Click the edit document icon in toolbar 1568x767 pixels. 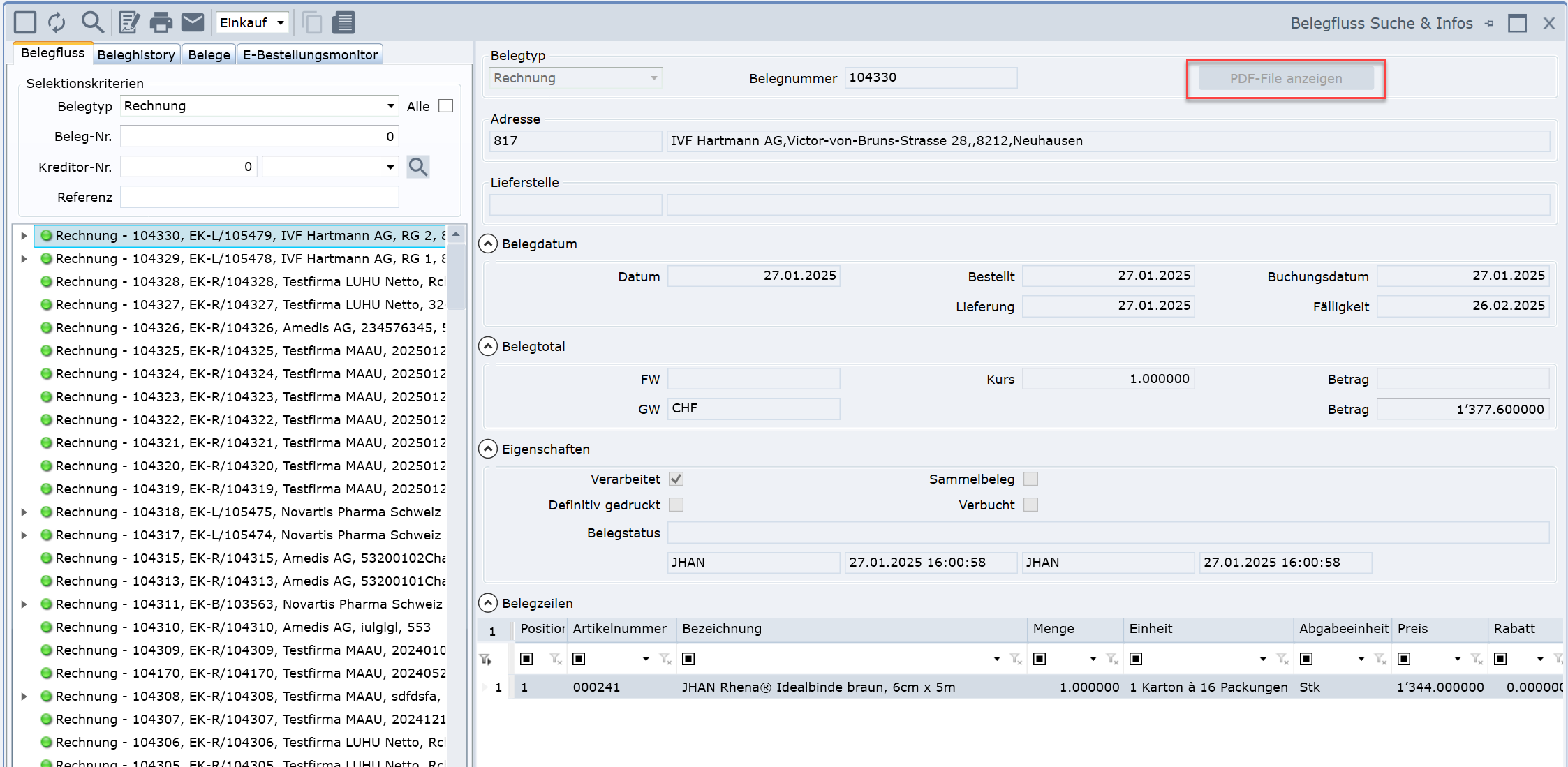click(x=129, y=22)
